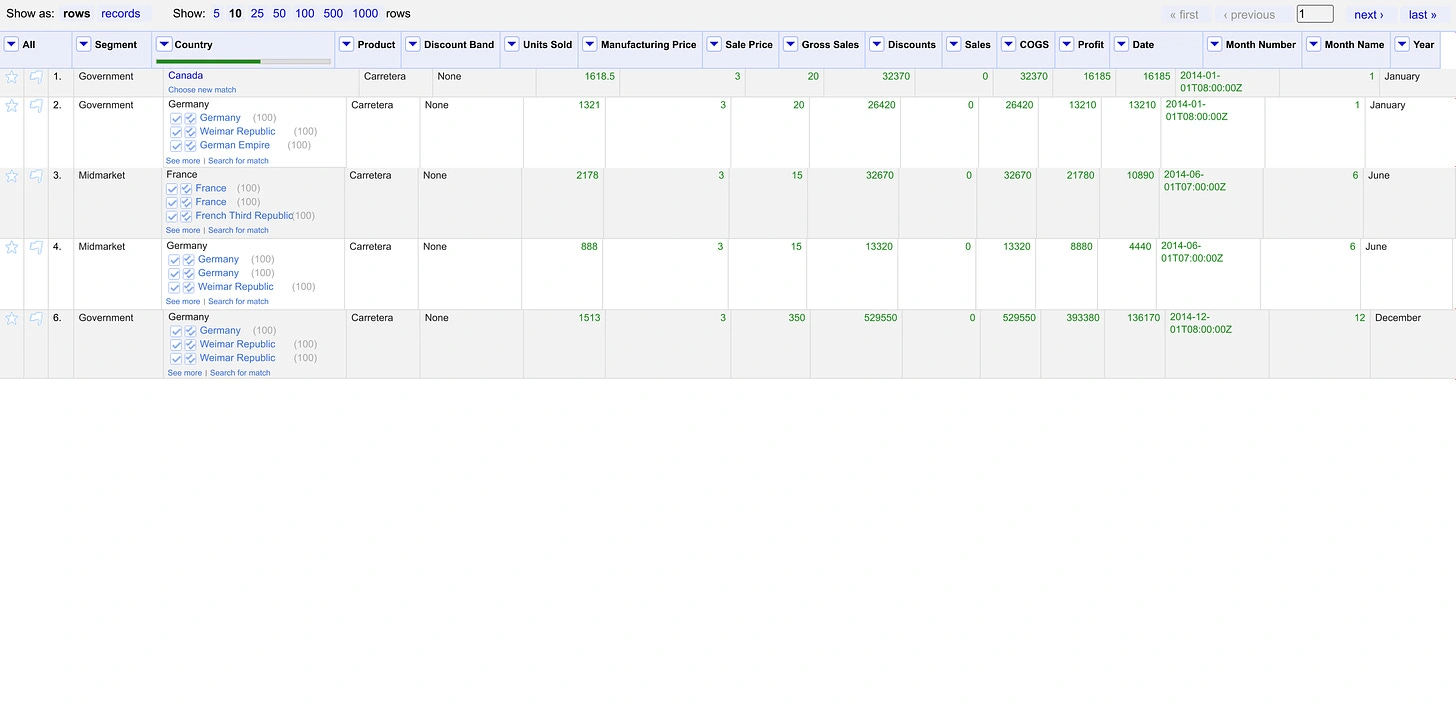Open the matched Canada entity link

point(185,76)
